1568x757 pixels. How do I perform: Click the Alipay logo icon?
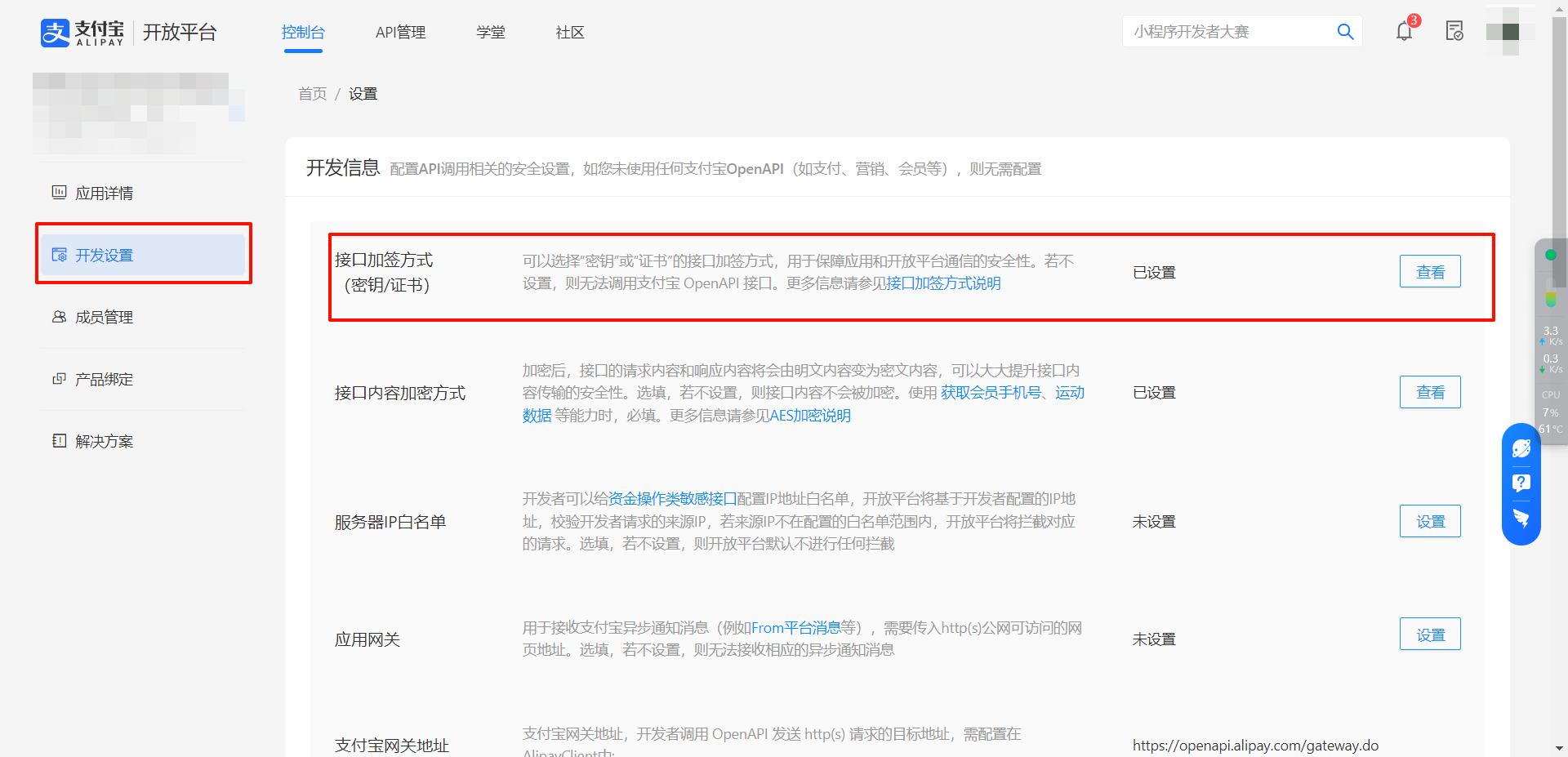54,33
